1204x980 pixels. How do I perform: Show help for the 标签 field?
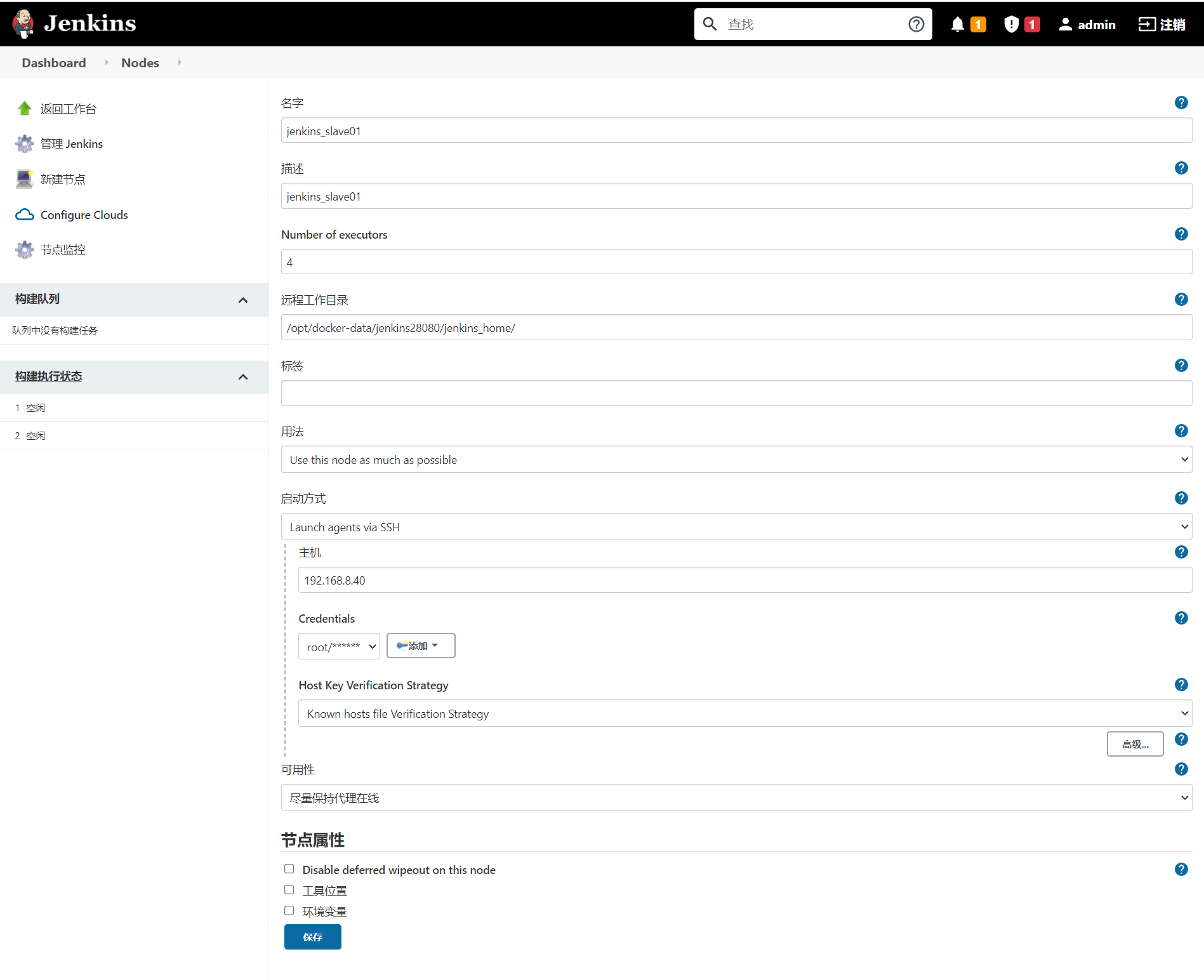point(1181,366)
